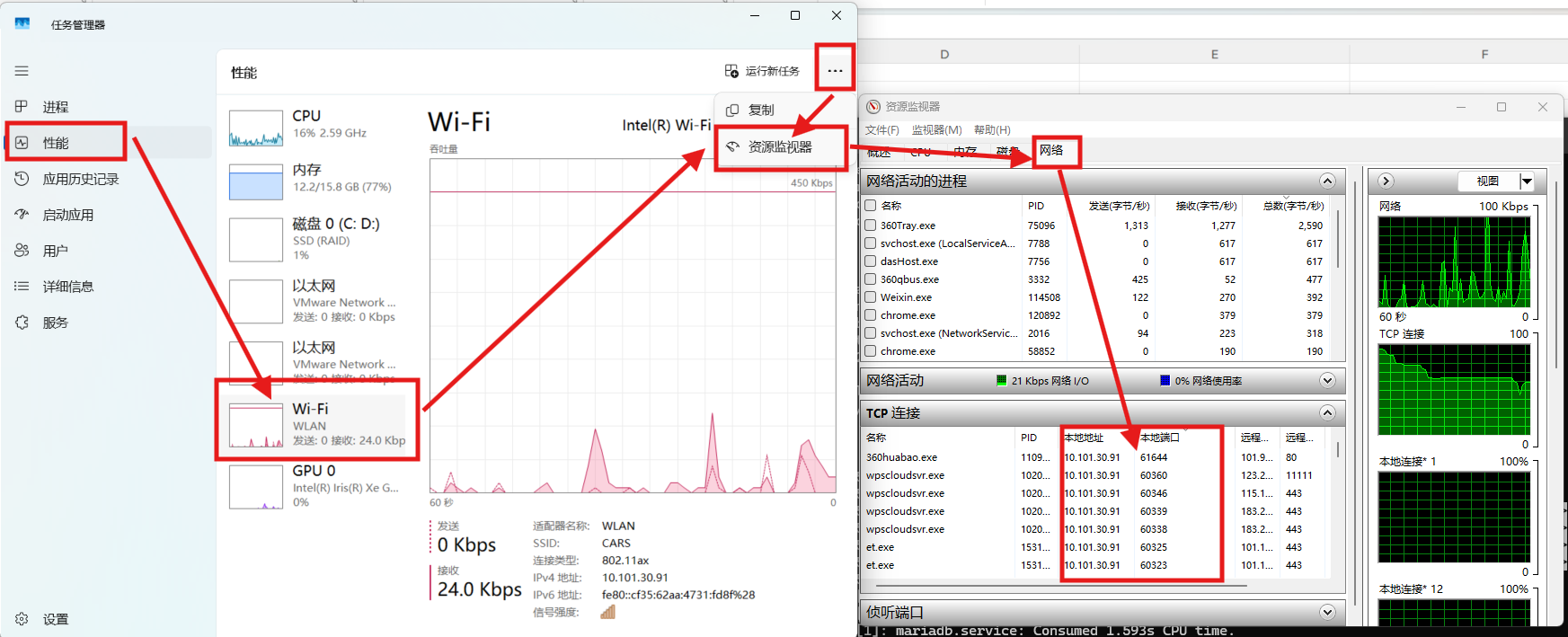Collapse the 网络活动的进程 section
Viewport: 1568px width, 637px height.
pos(1327,181)
